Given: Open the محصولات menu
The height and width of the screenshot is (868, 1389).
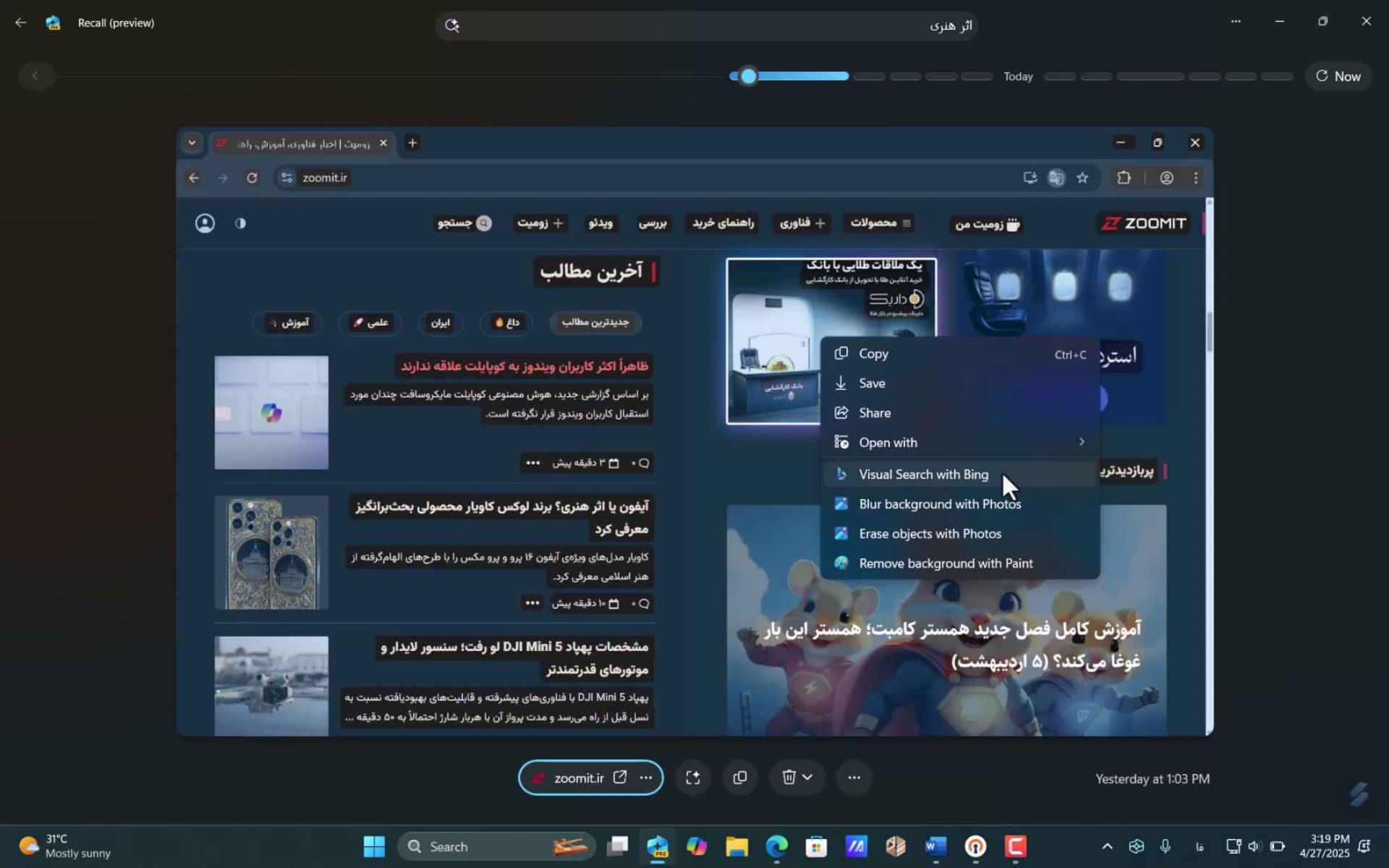Looking at the screenshot, I should click(880, 224).
